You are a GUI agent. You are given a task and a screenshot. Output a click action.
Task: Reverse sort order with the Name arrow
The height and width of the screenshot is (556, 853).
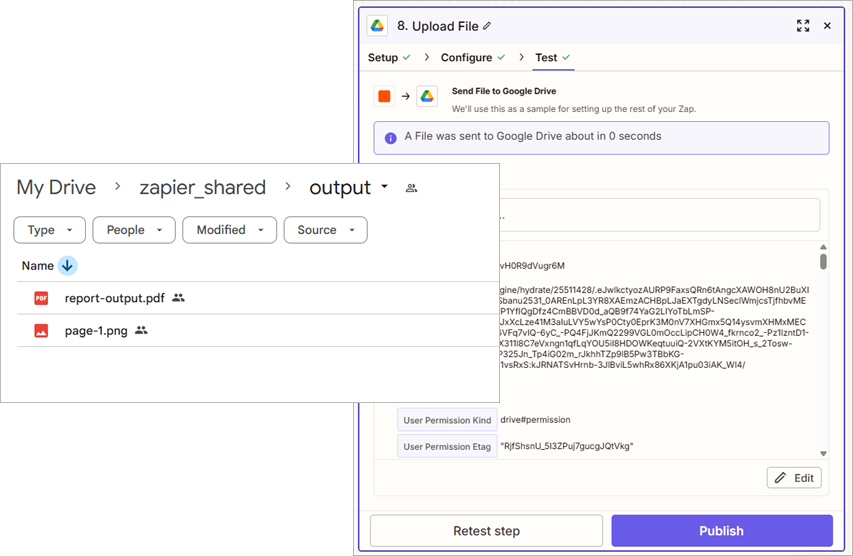tap(67, 266)
